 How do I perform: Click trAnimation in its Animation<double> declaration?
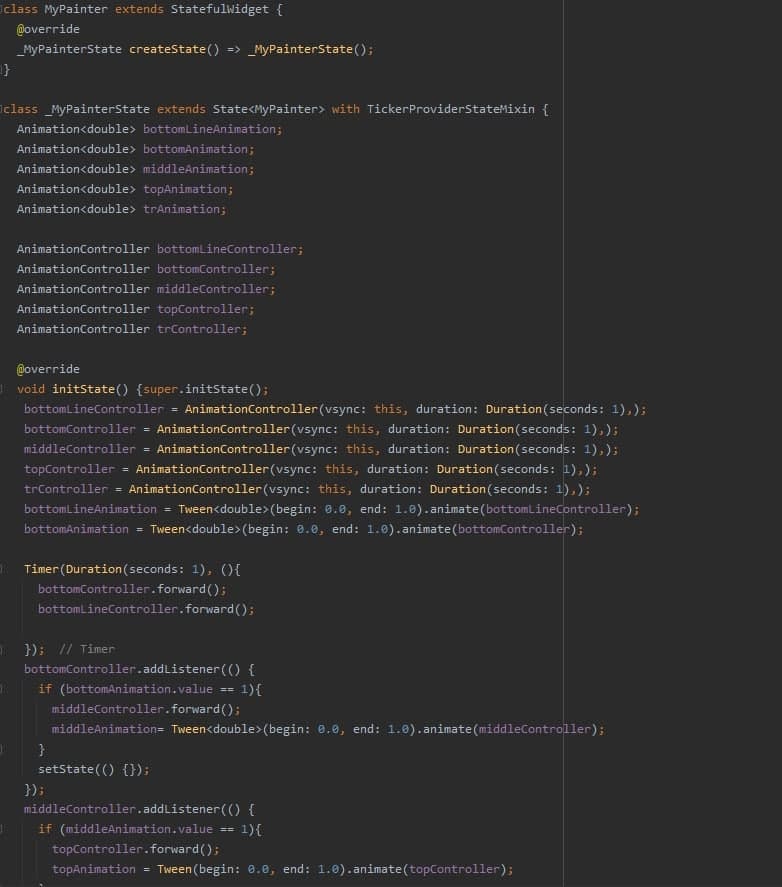181,209
